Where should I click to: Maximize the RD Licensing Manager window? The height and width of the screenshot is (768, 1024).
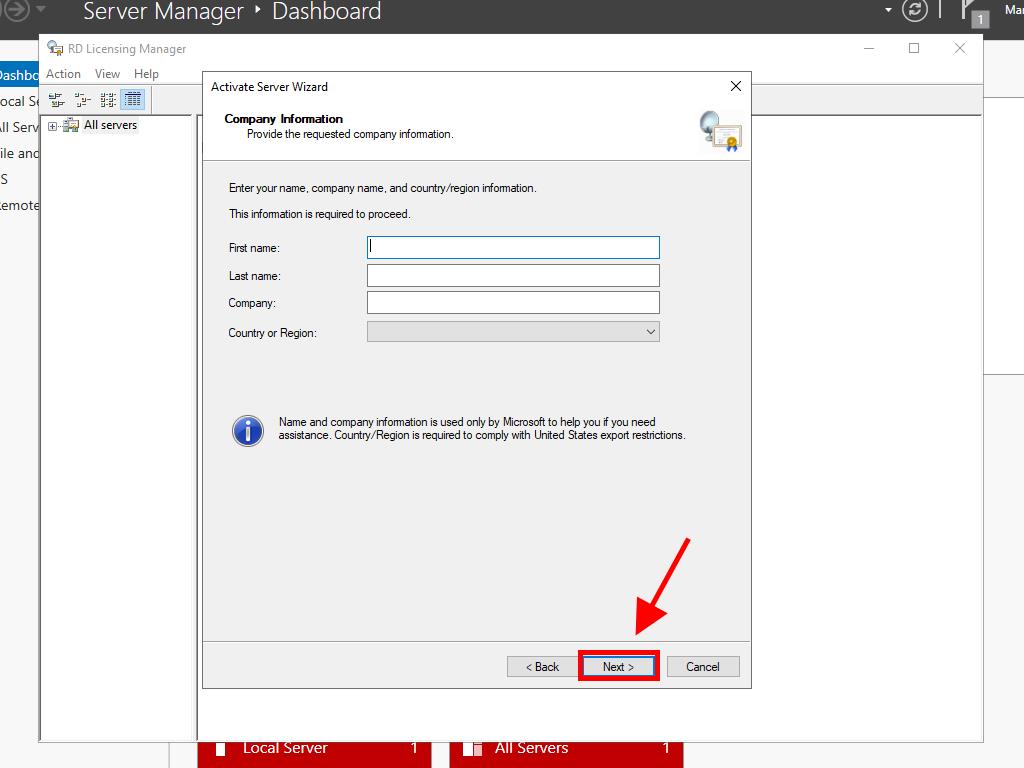[x=914, y=48]
